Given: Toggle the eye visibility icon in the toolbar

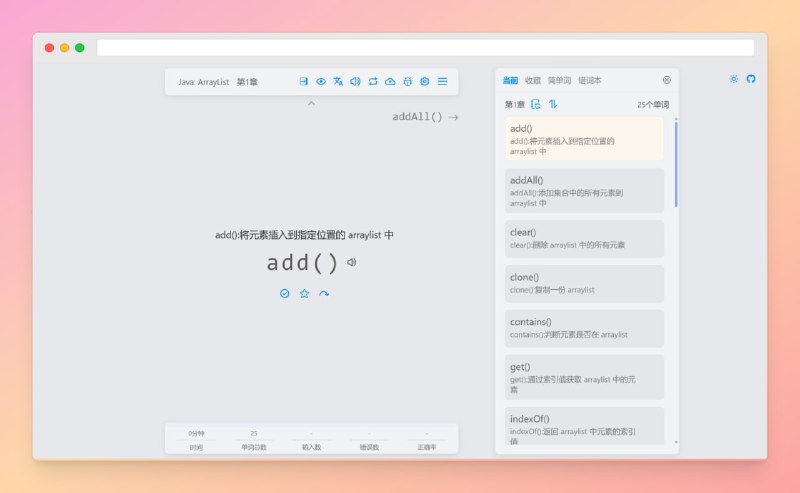Looking at the screenshot, I should point(321,81).
